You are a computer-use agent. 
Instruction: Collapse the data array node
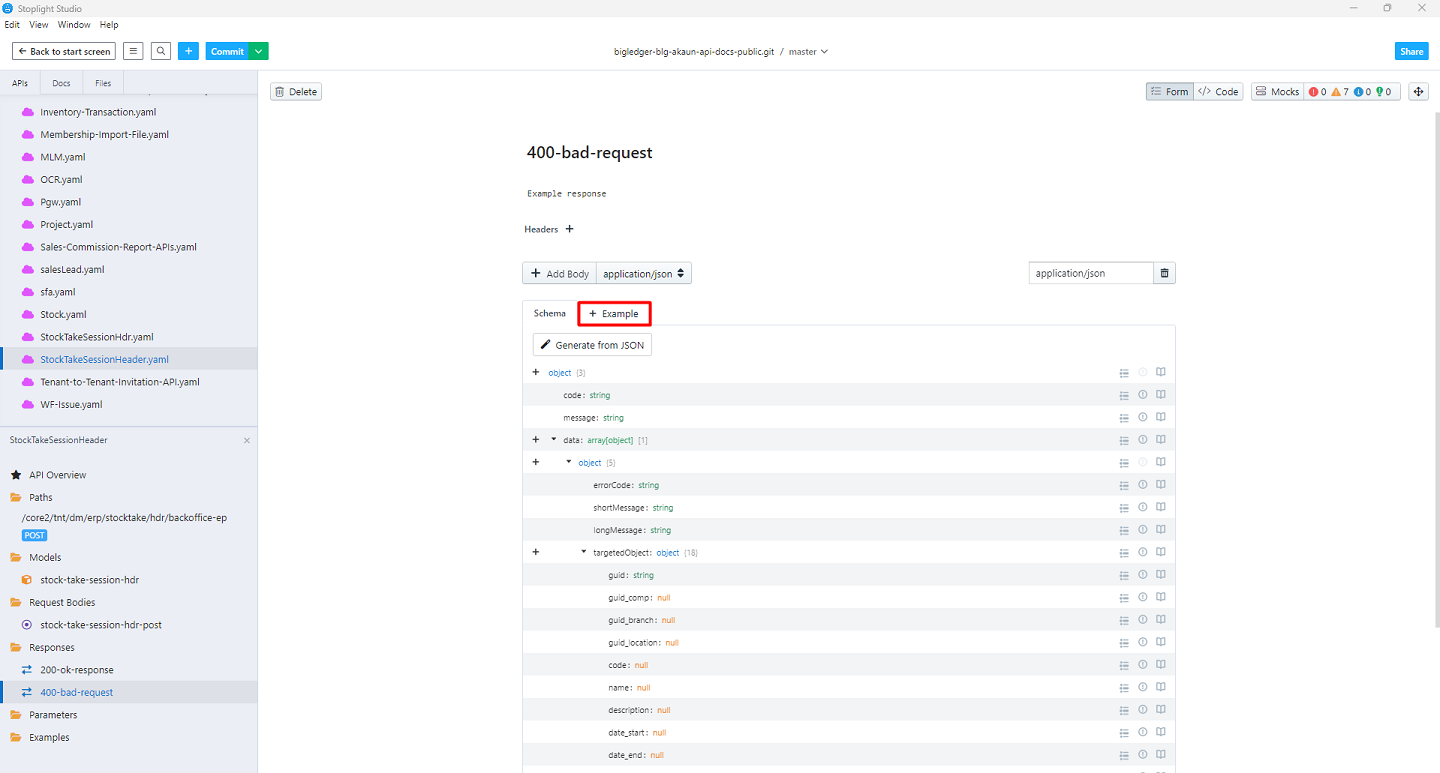(x=554, y=440)
